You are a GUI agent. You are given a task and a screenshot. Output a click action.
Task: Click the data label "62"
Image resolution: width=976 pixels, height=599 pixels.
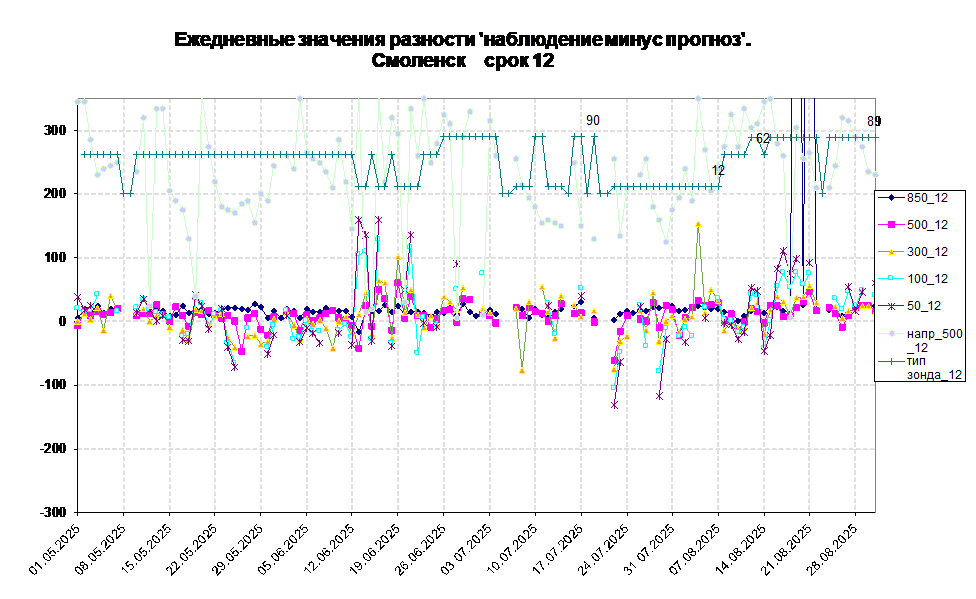click(x=763, y=138)
